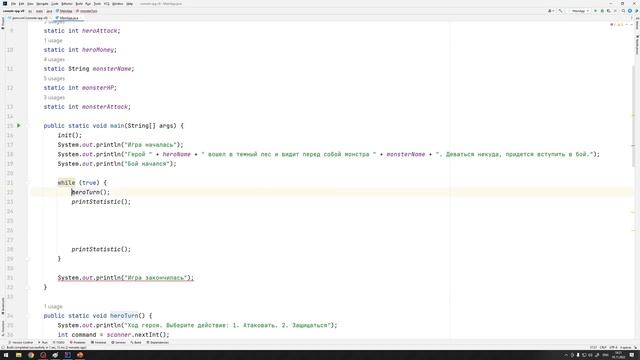Click 'scanner' in the nextInt line
Screen dimensions: 640x360
pos(119,335)
